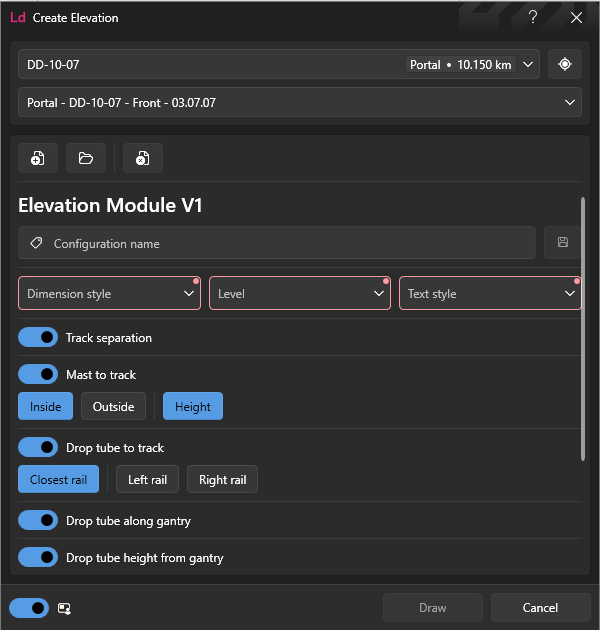600x630 pixels.
Task: Disable the Mast to track switch
Action: click(x=38, y=374)
